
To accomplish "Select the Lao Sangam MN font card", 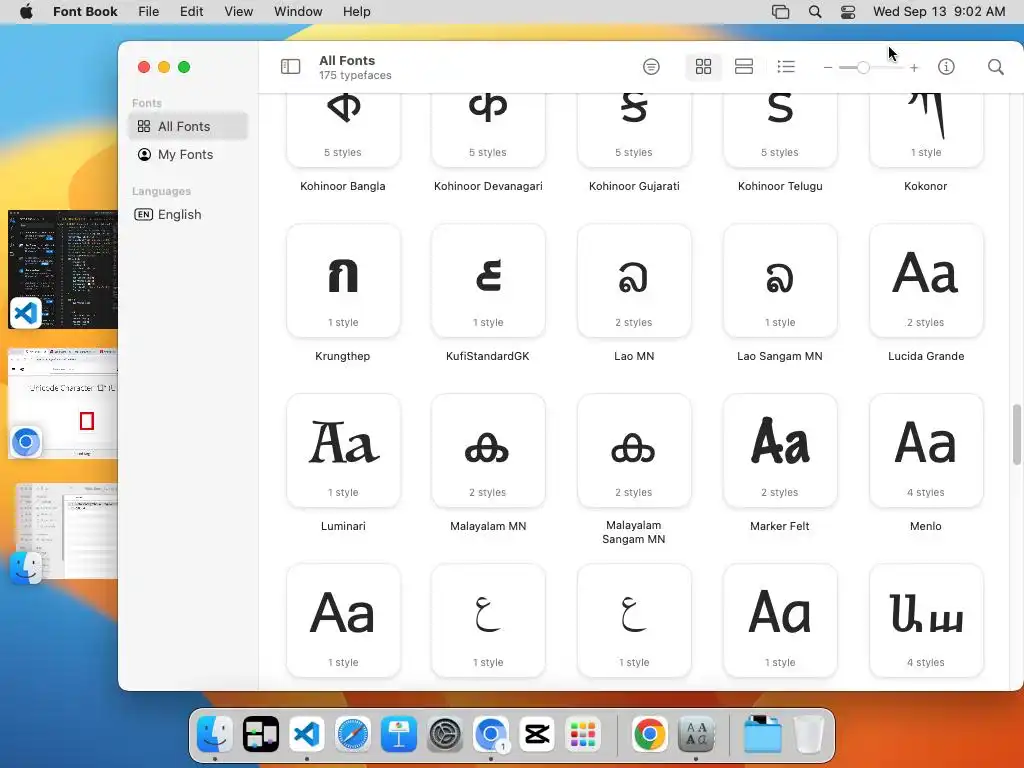I will [x=780, y=281].
